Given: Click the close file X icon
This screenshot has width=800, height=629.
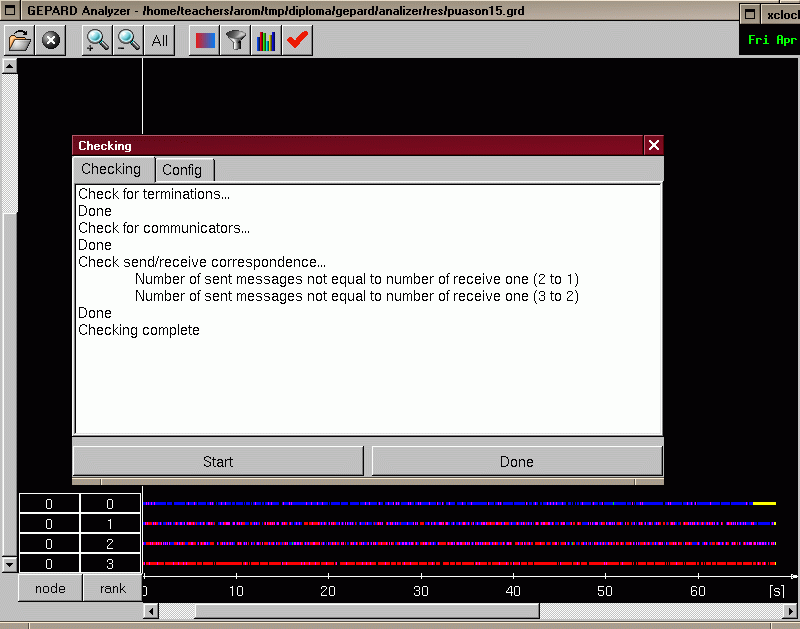Looking at the screenshot, I should [51, 41].
